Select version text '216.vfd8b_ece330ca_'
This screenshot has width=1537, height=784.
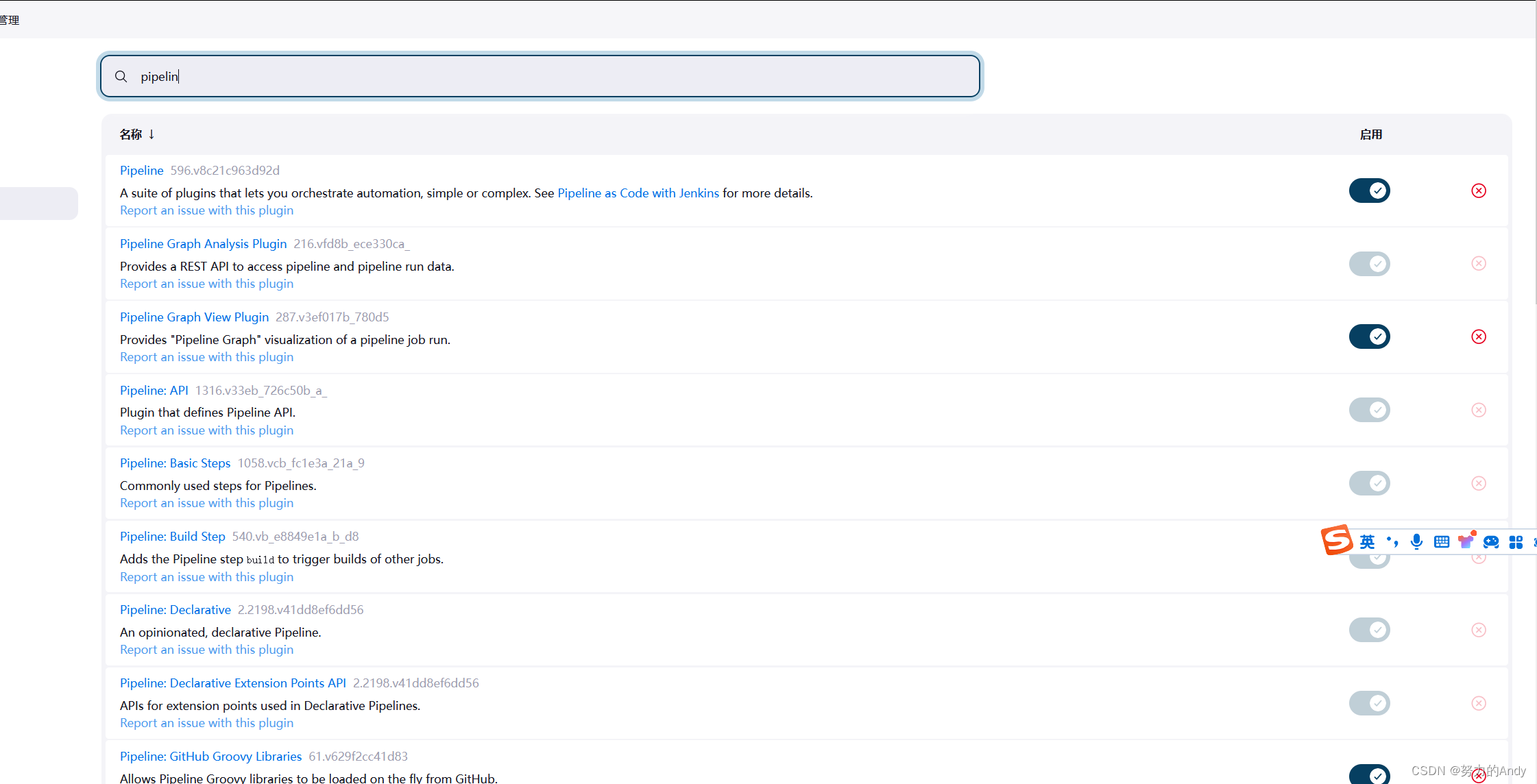[352, 244]
